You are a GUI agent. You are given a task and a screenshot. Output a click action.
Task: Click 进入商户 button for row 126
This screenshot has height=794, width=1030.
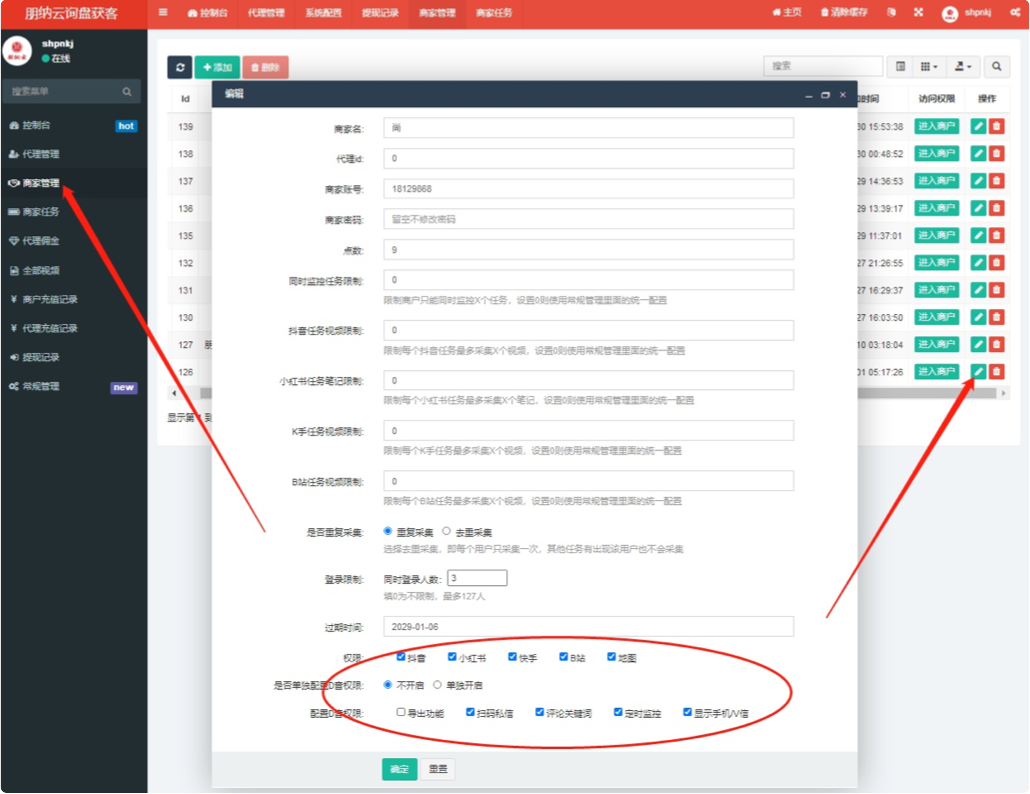click(x=937, y=372)
